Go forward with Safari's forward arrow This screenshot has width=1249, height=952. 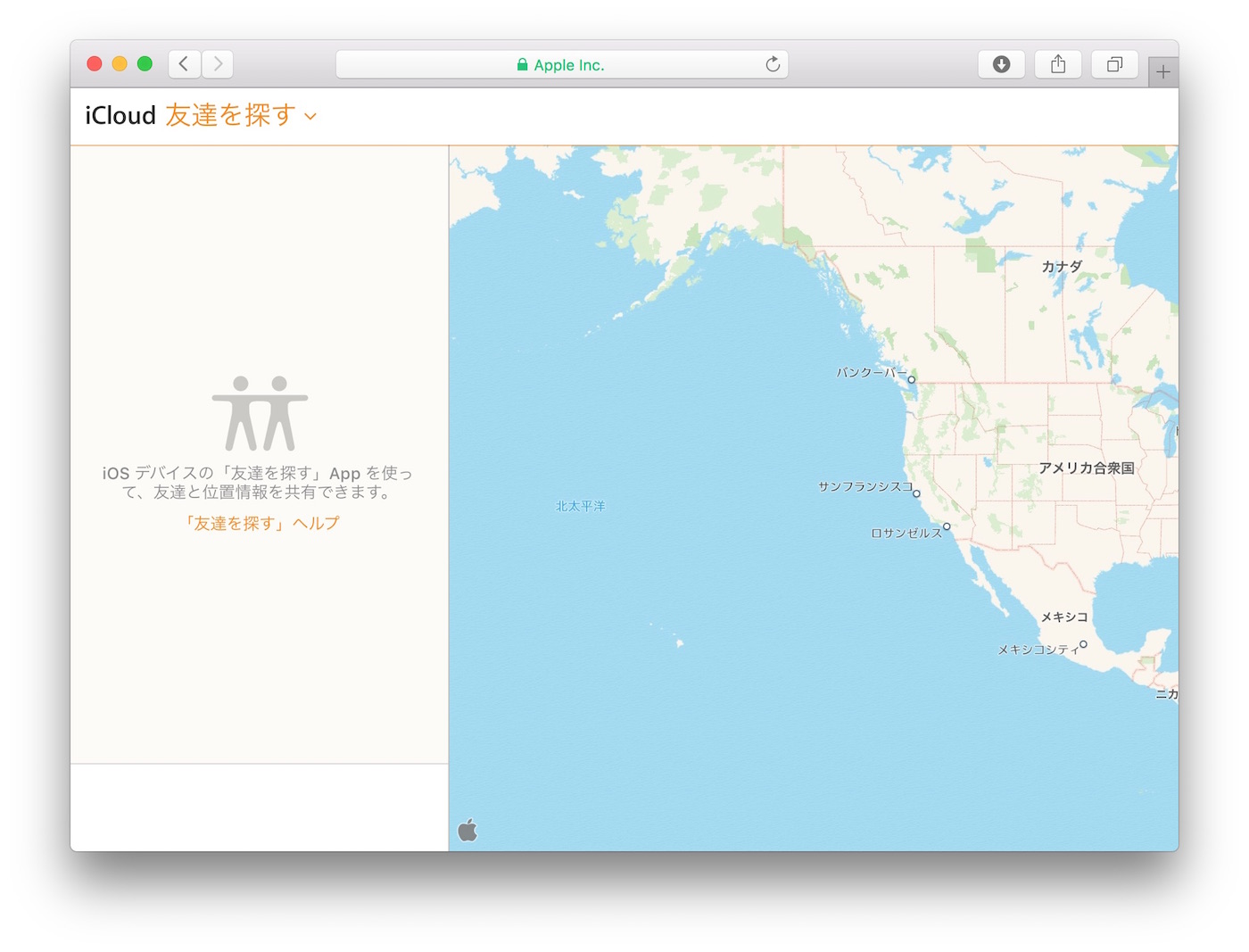click(x=218, y=64)
